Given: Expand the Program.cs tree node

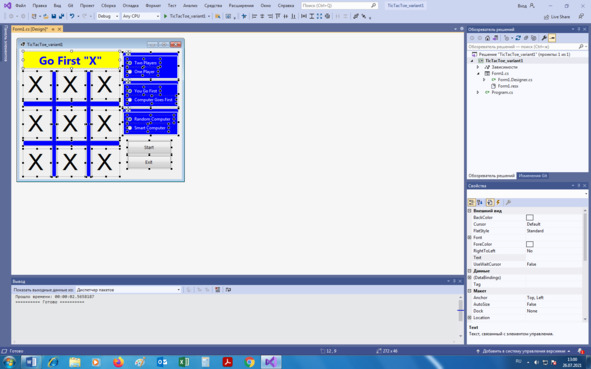Looking at the screenshot, I should pyautogui.click(x=478, y=92).
